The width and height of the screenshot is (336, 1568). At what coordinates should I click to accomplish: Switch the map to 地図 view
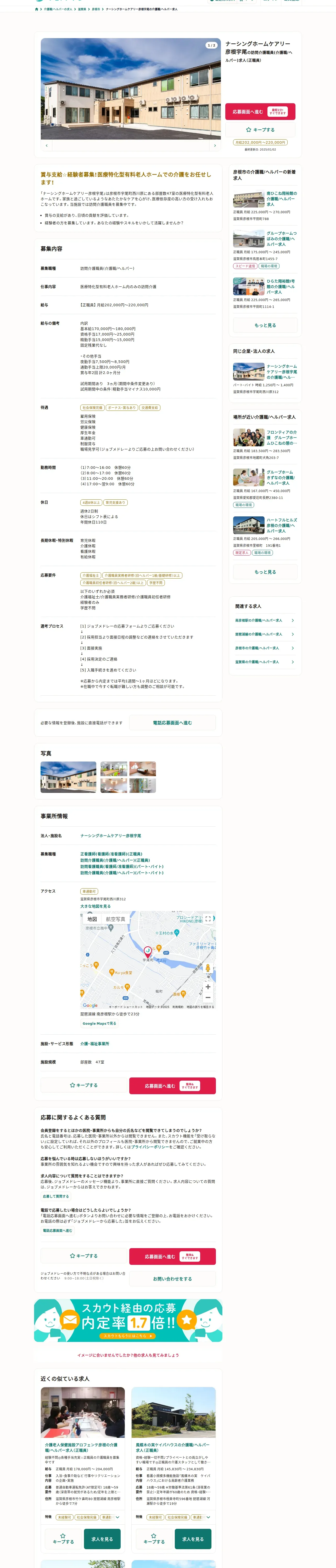pos(92,919)
